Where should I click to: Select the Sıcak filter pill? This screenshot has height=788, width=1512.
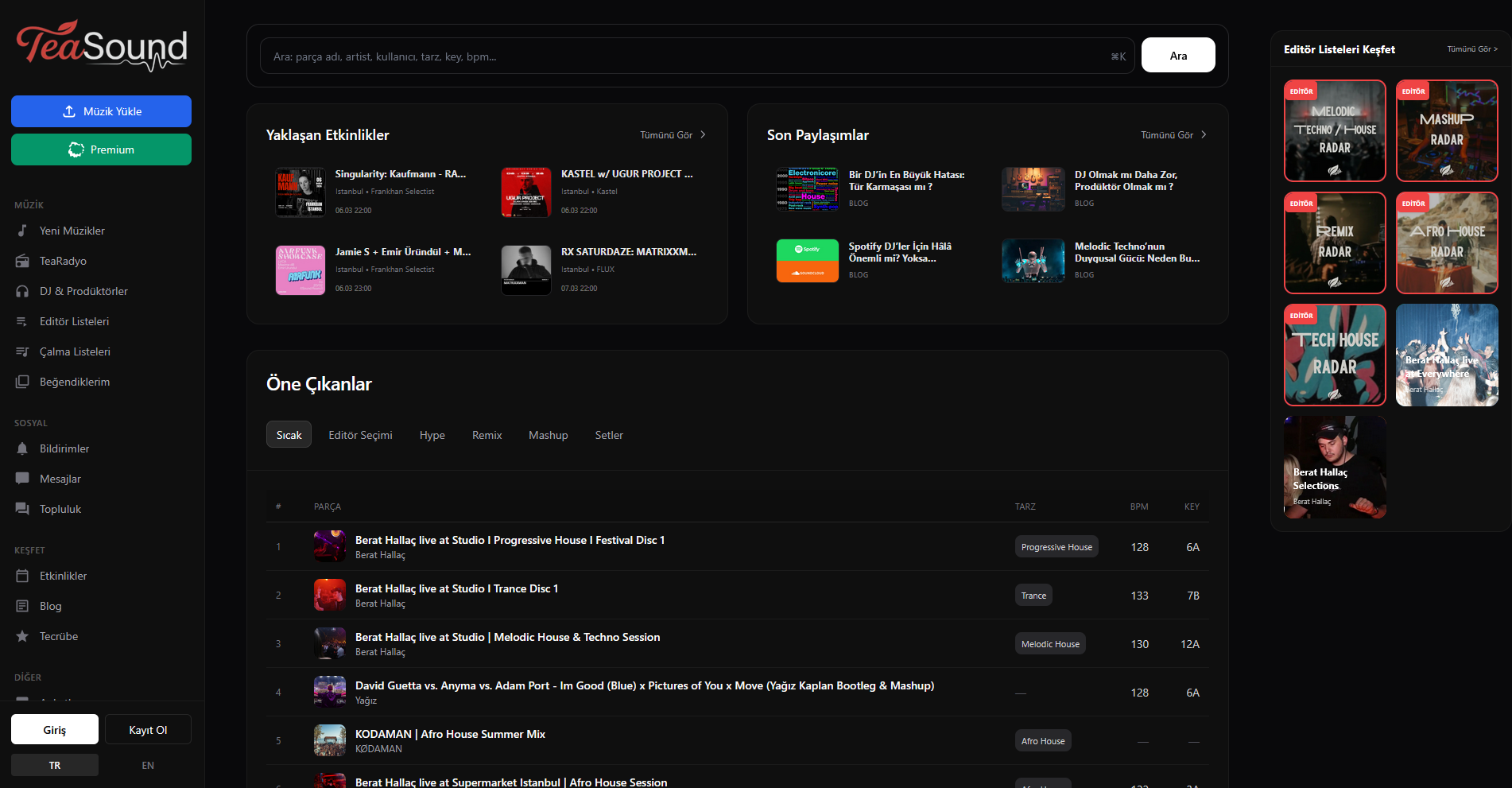[289, 435]
